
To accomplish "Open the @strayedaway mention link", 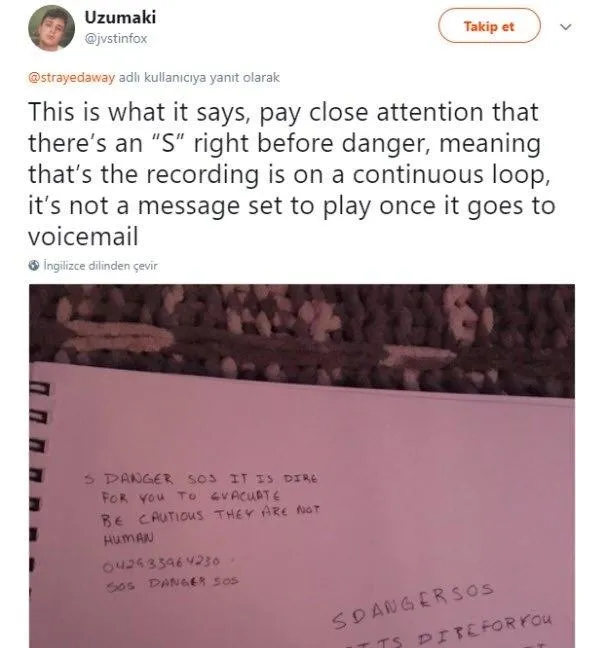I will (71, 78).
